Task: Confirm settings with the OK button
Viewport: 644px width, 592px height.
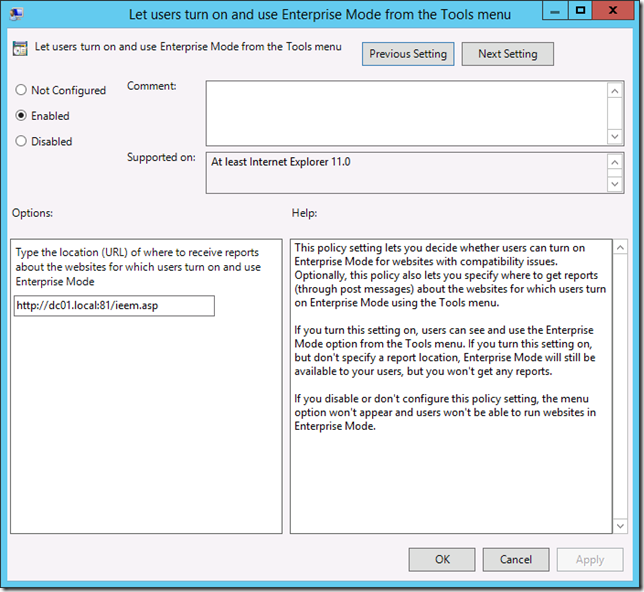Action: pos(442,560)
